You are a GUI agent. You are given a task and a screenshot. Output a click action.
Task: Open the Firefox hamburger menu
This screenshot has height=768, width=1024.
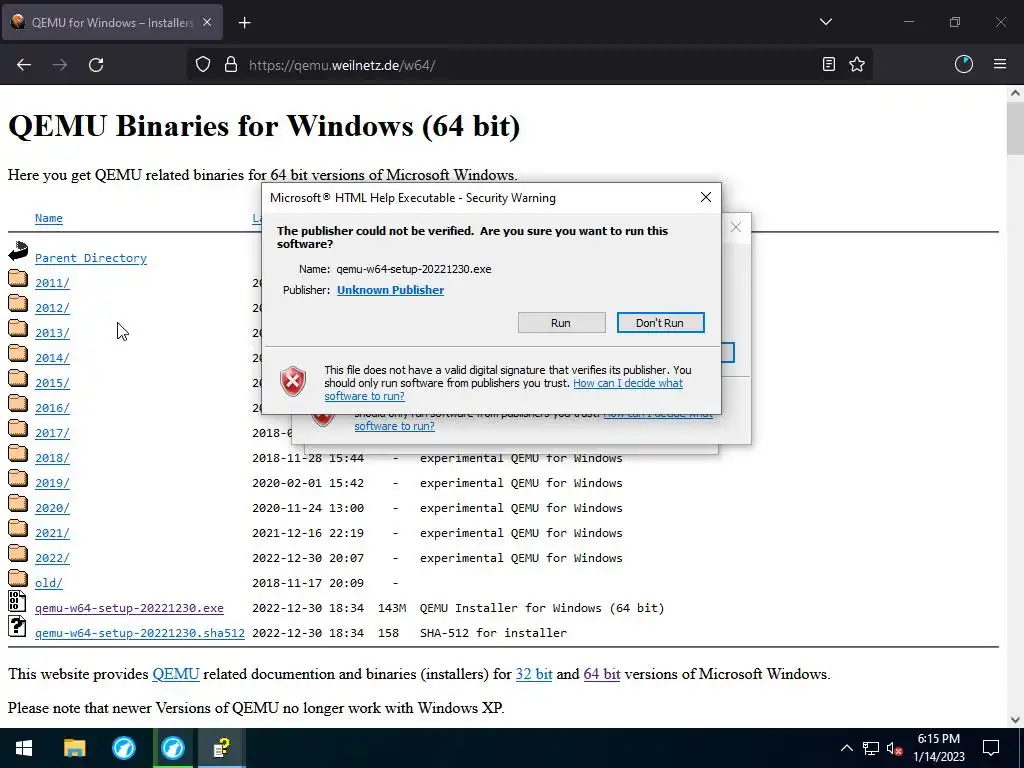click(1000, 64)
